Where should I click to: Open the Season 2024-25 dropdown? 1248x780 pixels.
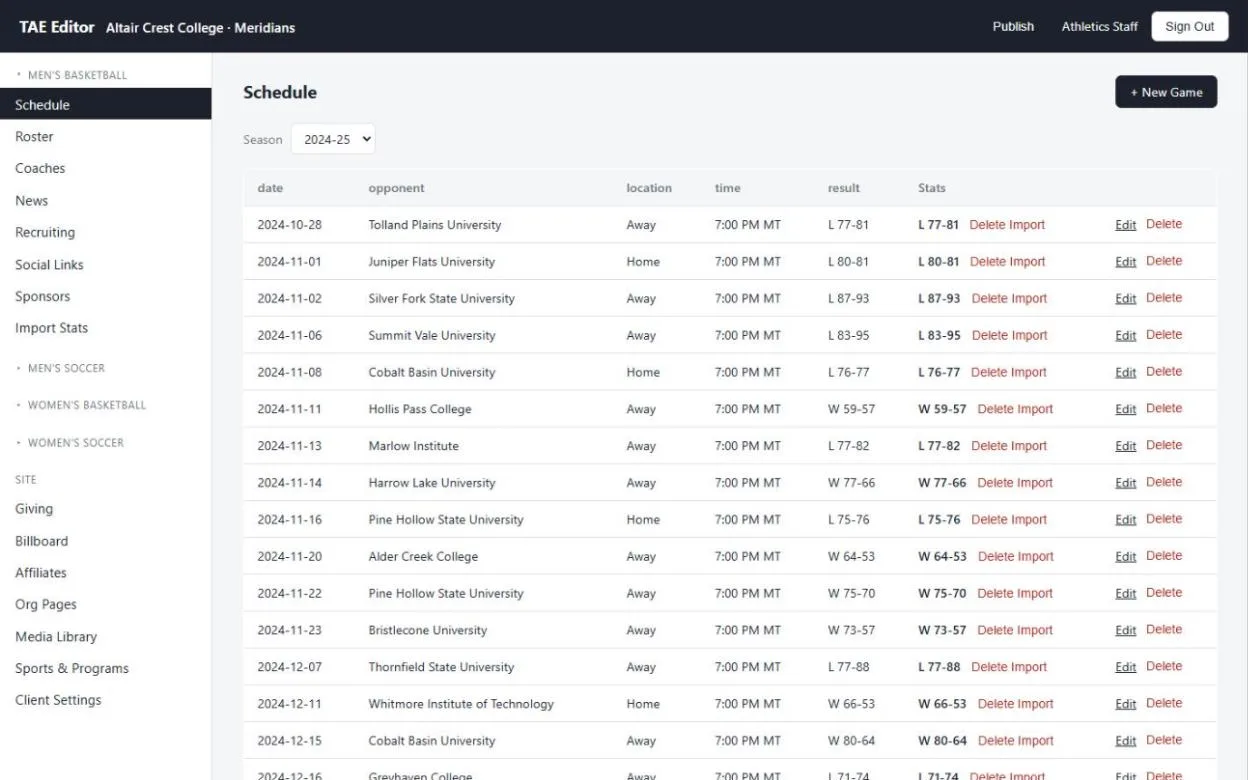pyautogui.click(x=333, y=139)
